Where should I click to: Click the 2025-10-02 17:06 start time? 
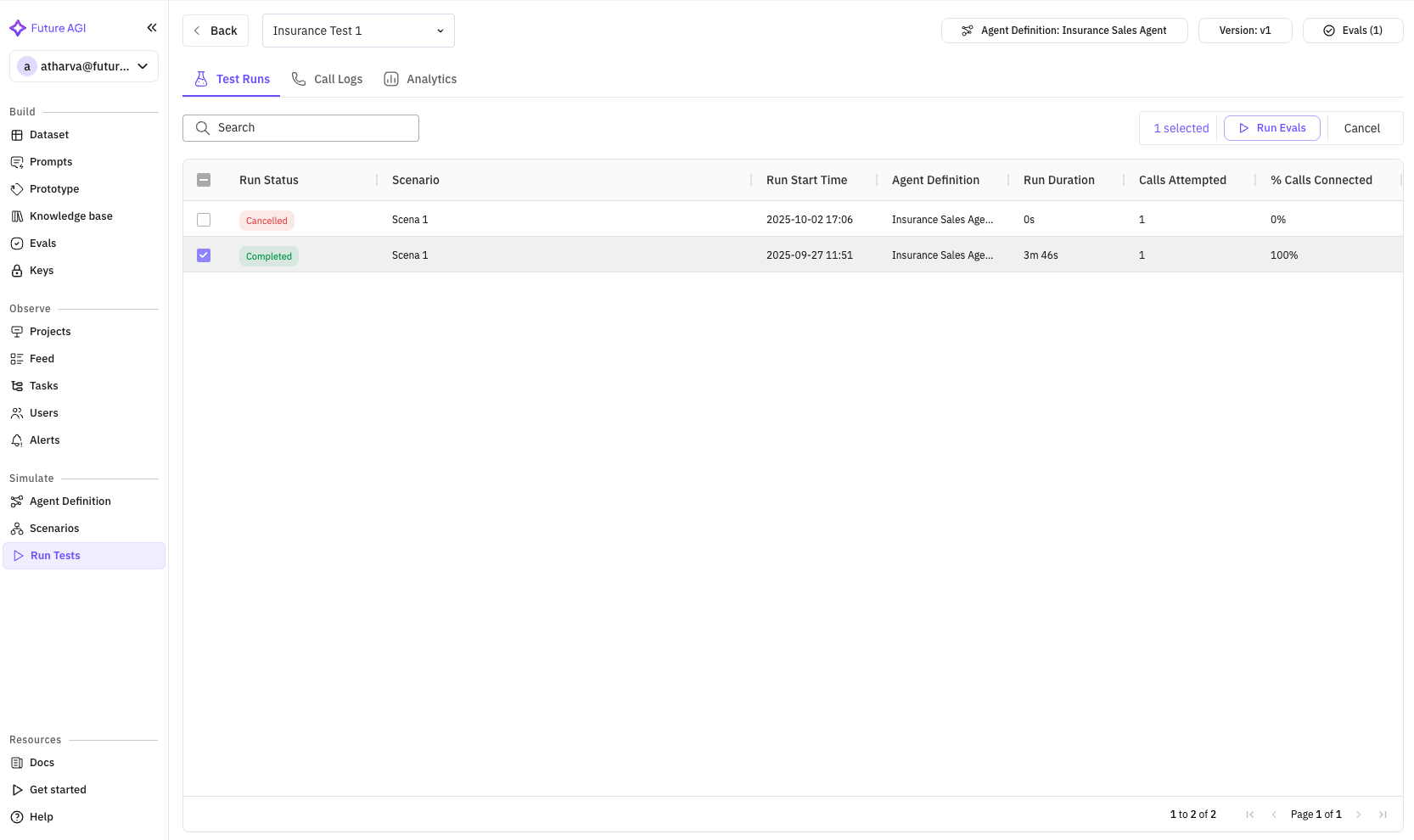coord(810,220)
